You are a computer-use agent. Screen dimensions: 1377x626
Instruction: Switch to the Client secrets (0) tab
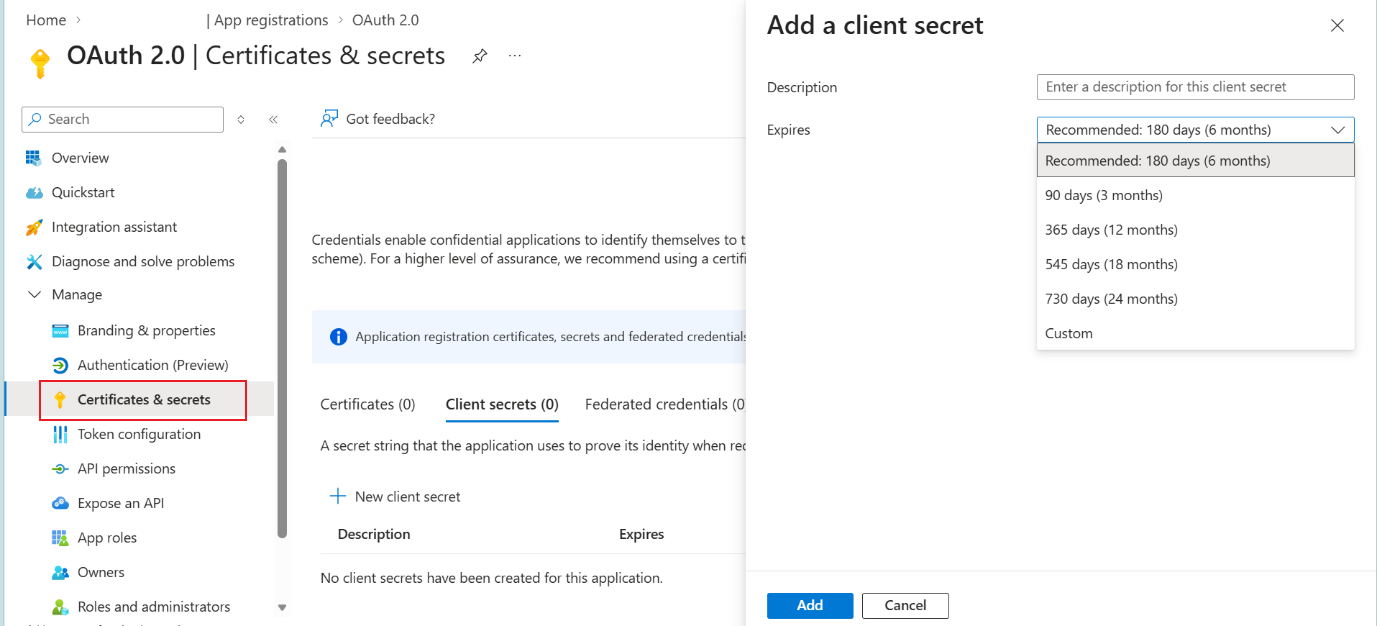coord(502,404)
